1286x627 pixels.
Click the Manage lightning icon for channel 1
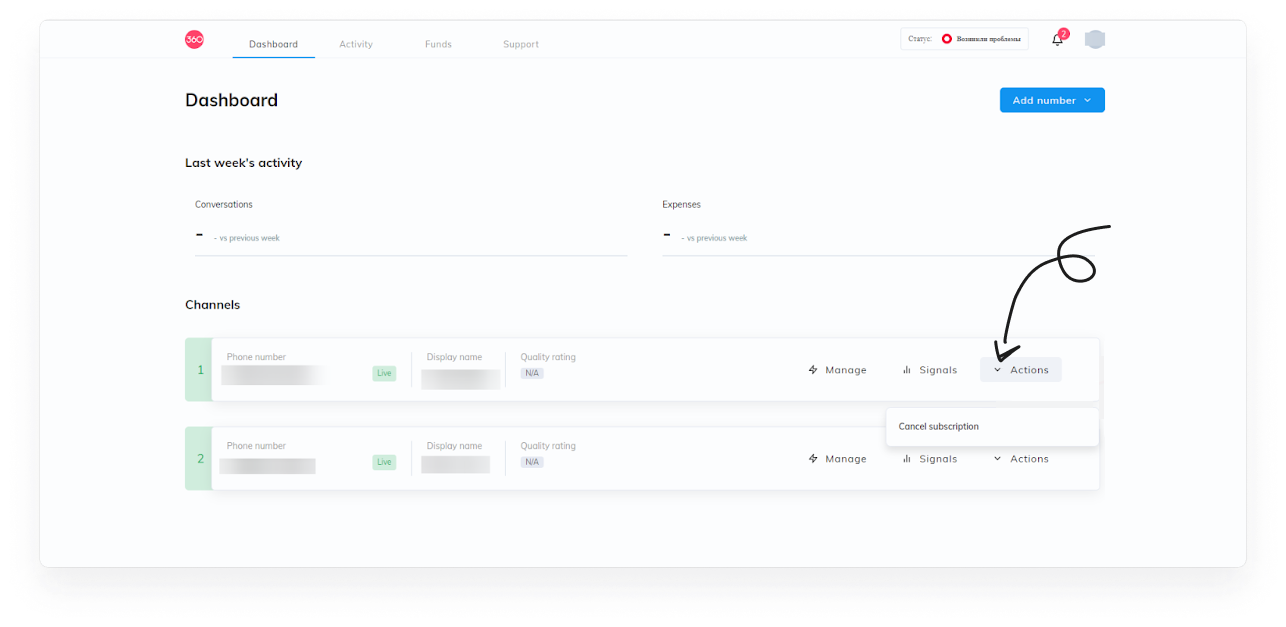tap(813, 370)
